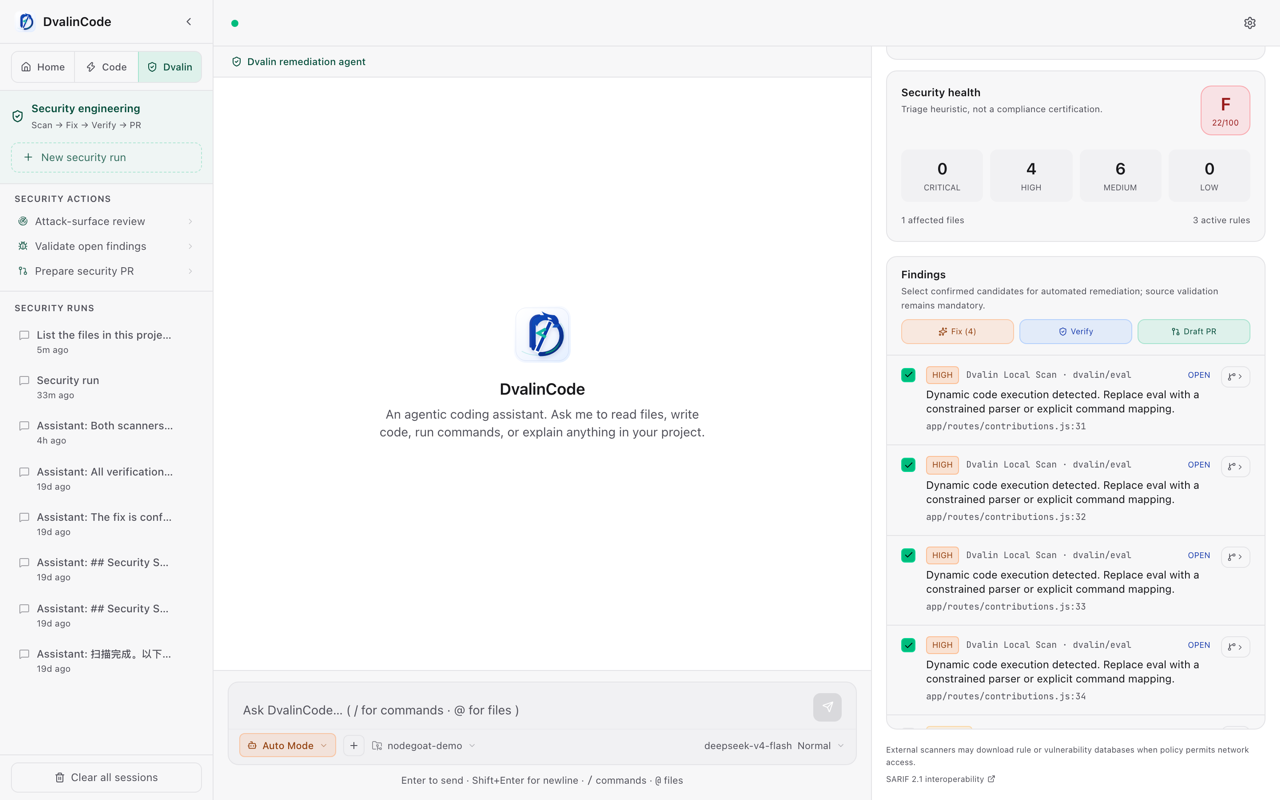The image size is (1280, 800).
Task: Click the plus attach button in composer
Action: 354,746
